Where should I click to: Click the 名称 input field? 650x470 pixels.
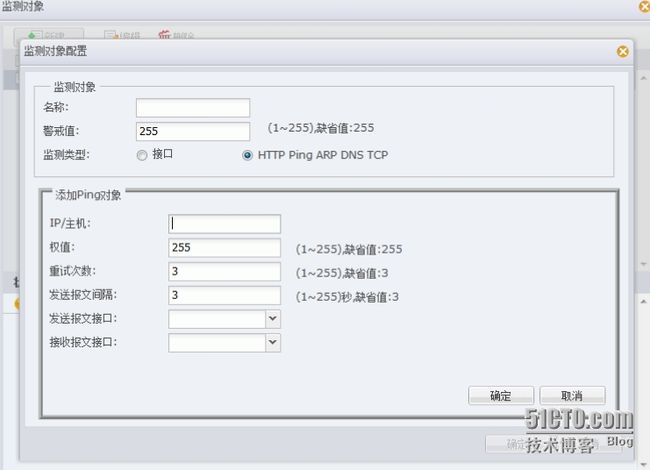pos(193,108)
